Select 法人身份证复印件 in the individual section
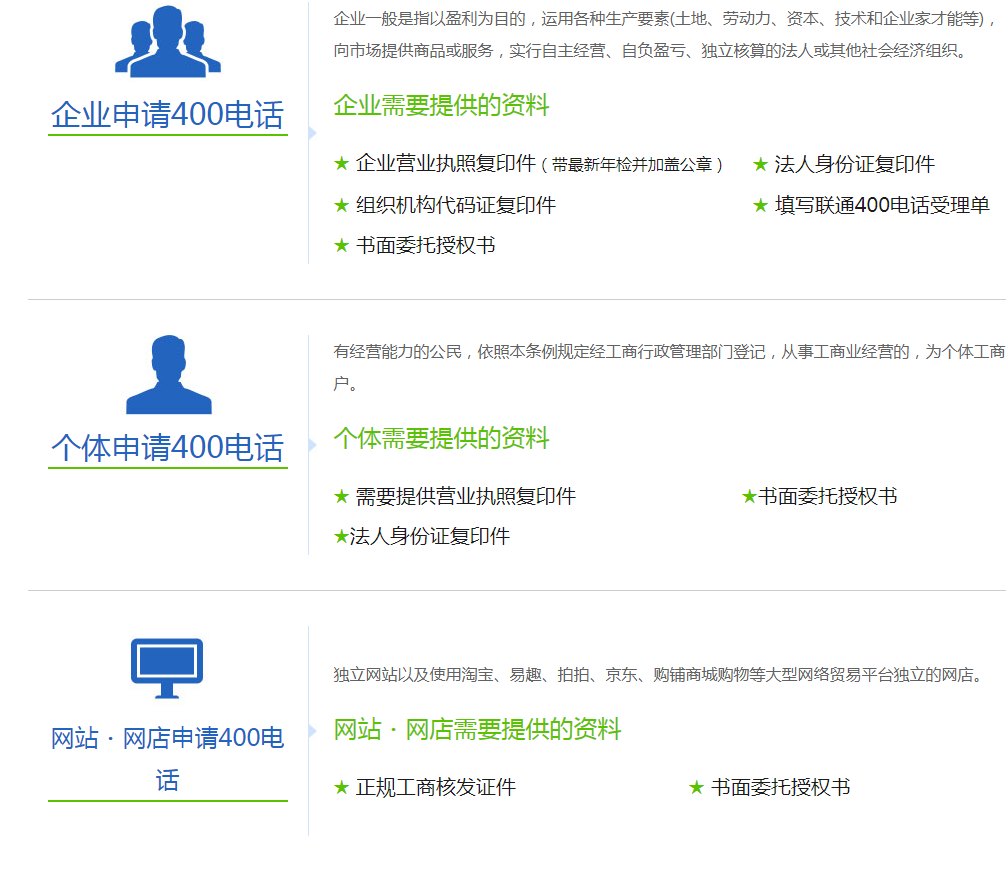Viewport: 1006px width, 876px height. pyautogui.click(x=430, y=537)
